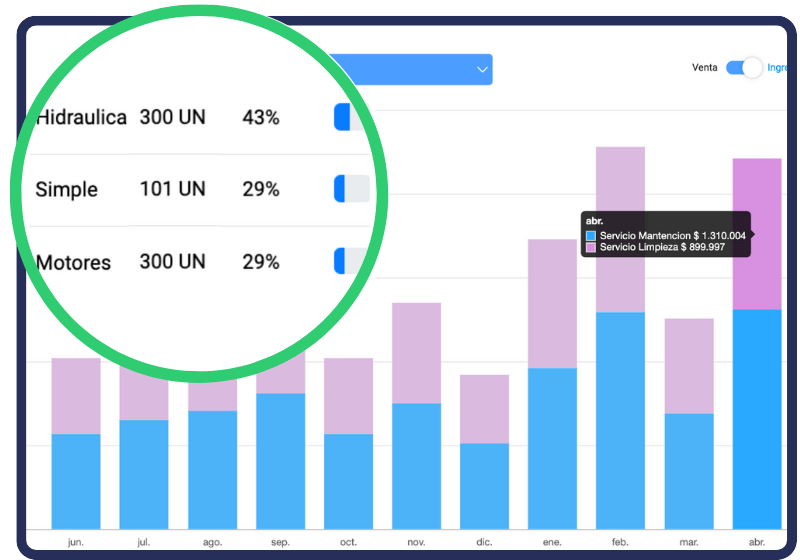Select the Hidraulica row label
800x560 pixels.
81,117
